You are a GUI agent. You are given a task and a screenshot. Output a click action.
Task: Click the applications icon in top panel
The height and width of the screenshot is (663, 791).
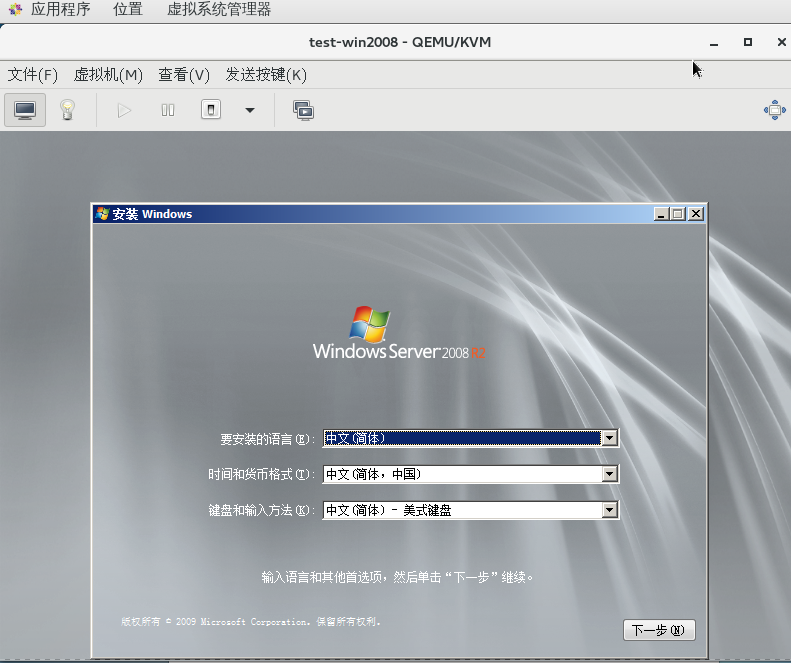click(16, 9)
